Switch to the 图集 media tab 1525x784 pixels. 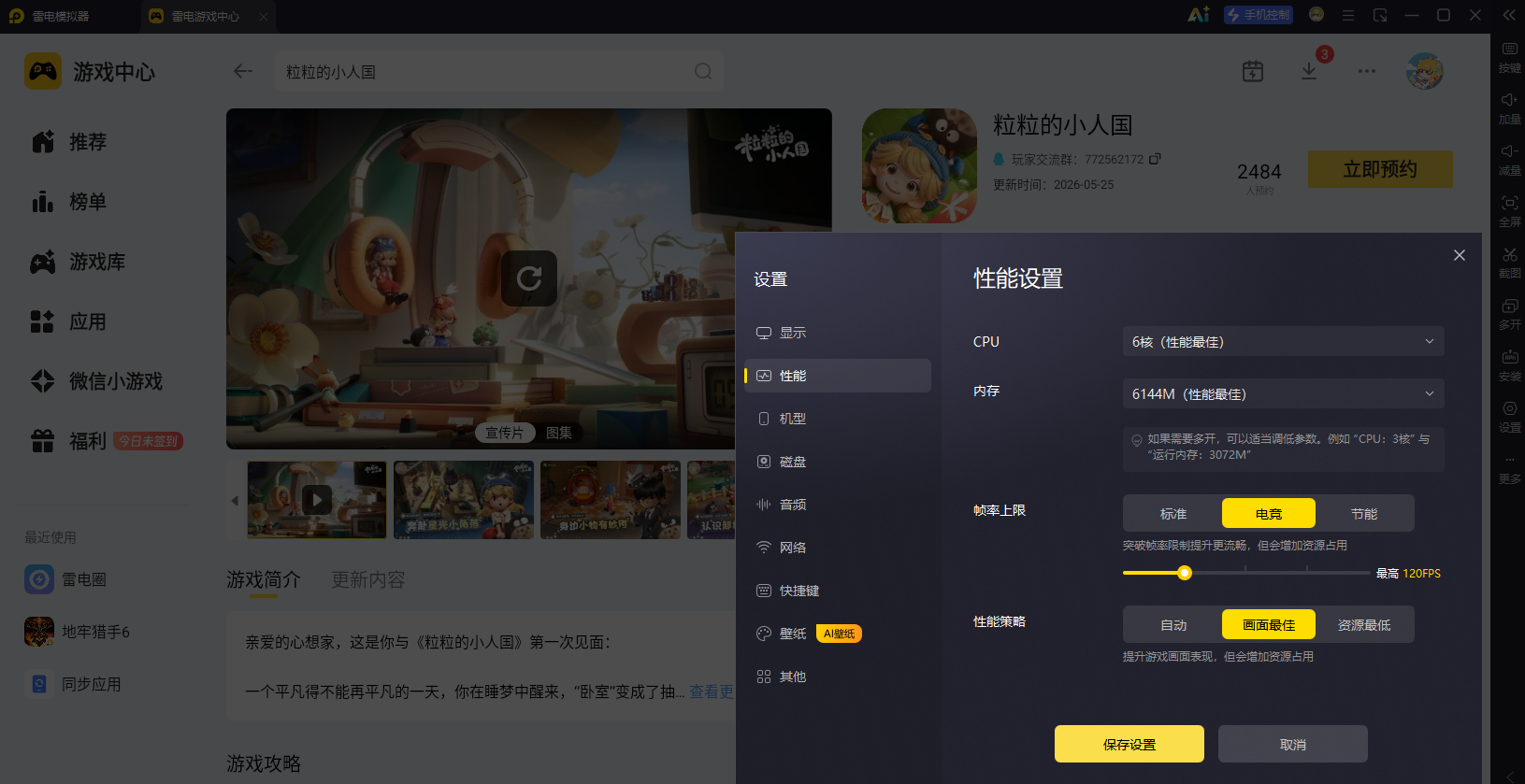[x=559, y=433]
